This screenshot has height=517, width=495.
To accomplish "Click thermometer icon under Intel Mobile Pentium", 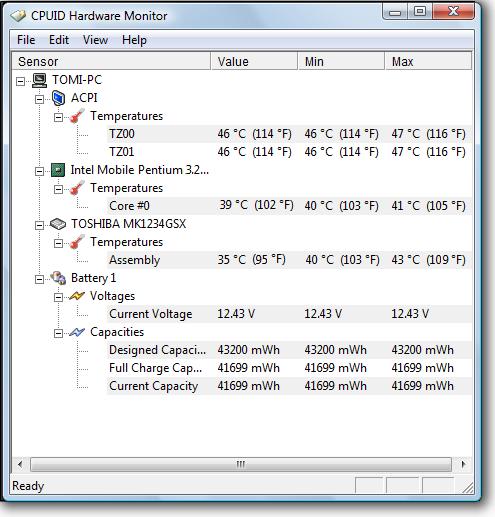I will [77, 188].
